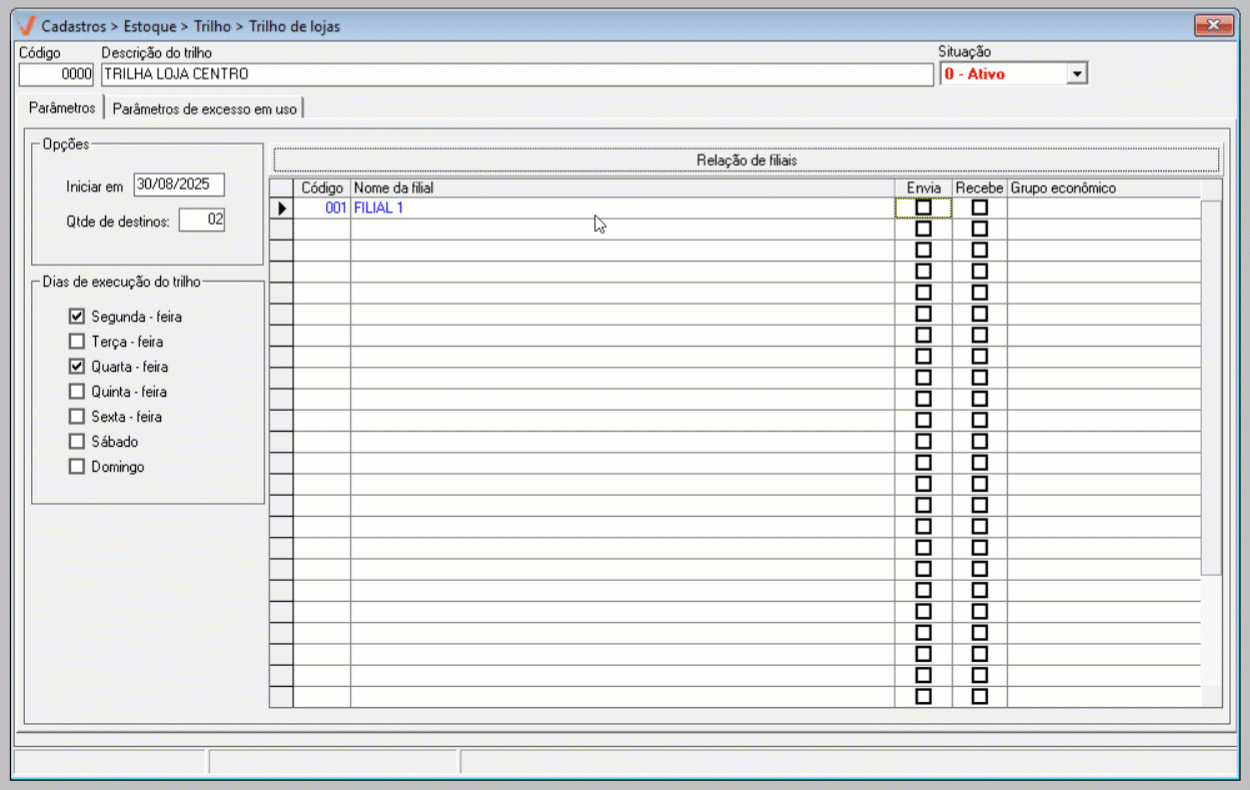This screenshot has height=790, width=1250.
Task: Edit the Descrição do trilho field
Action: 517,74
